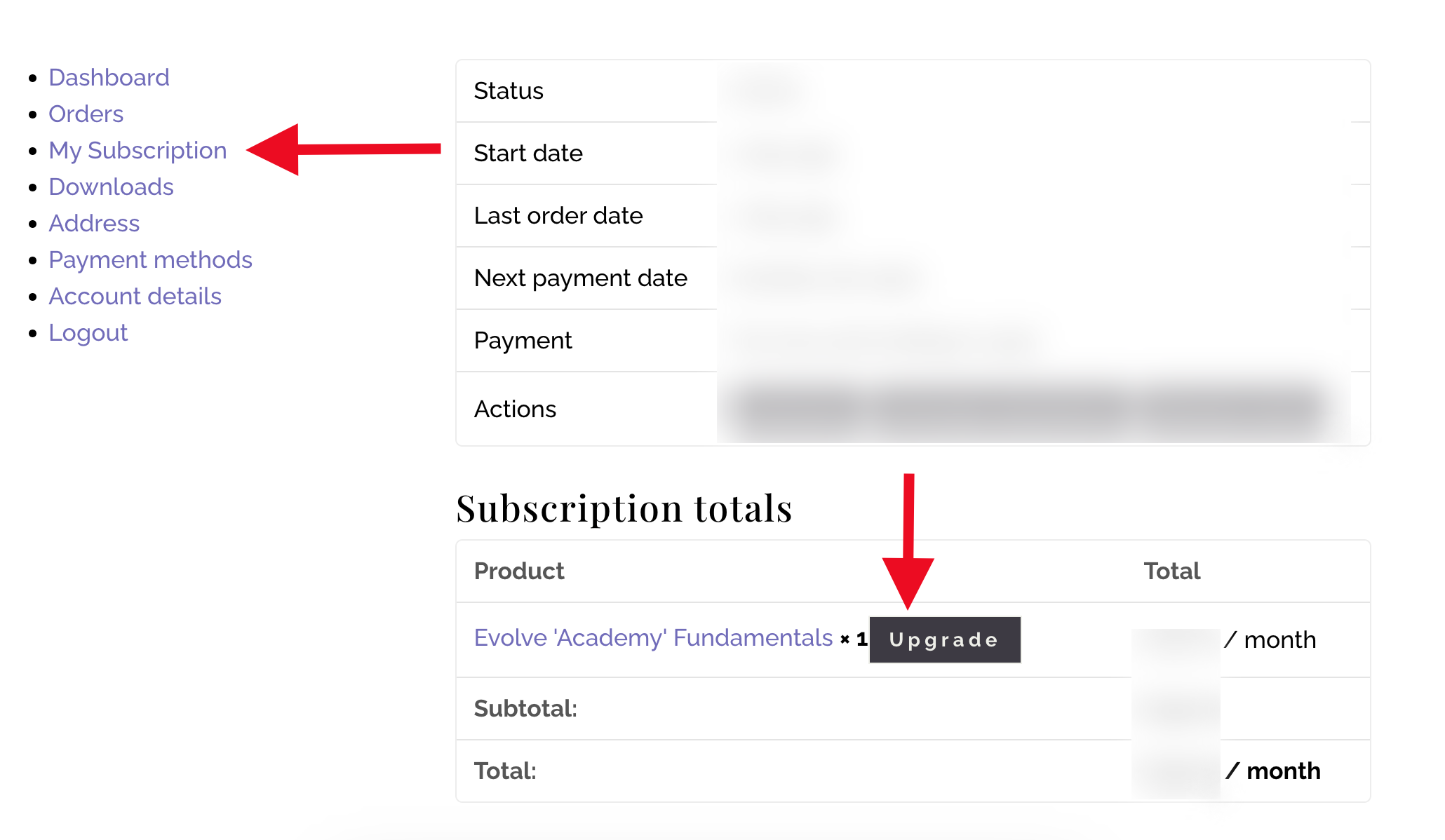Click the Product column header
Screen dimensions: 1445x840
[519, 571]
